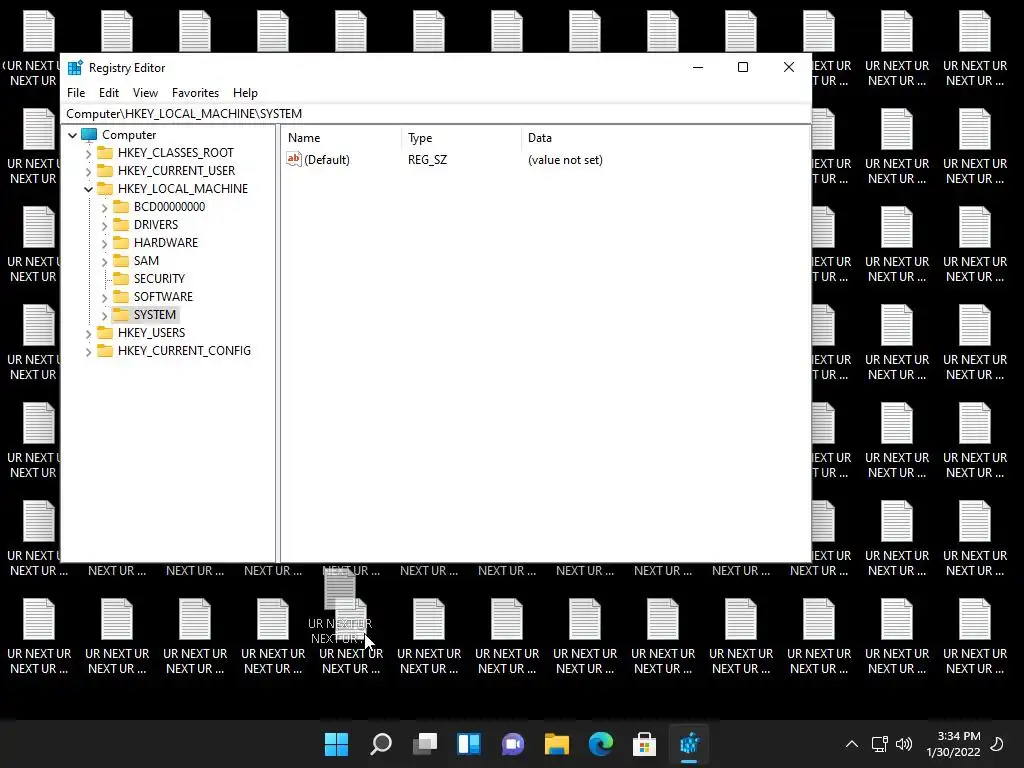Open the Favorites menu

(195, 93)
